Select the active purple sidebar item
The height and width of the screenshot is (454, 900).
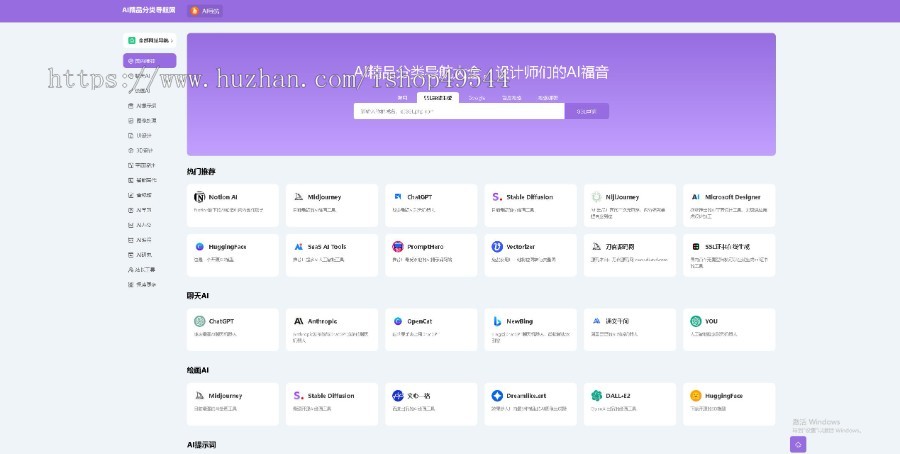click(149, 61)
